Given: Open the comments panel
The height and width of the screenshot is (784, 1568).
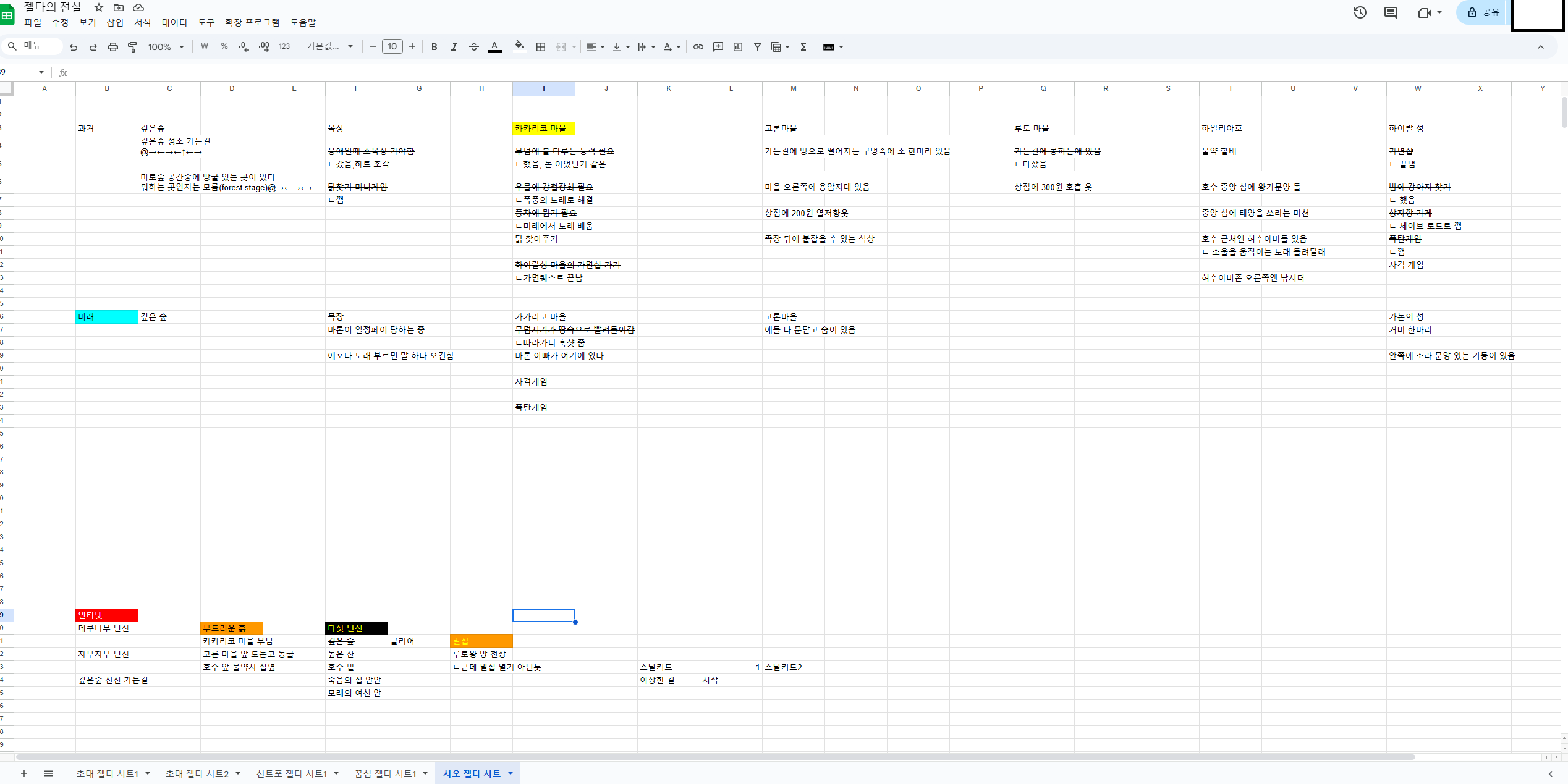Looking at the screenshot, I should point(1391,12).
